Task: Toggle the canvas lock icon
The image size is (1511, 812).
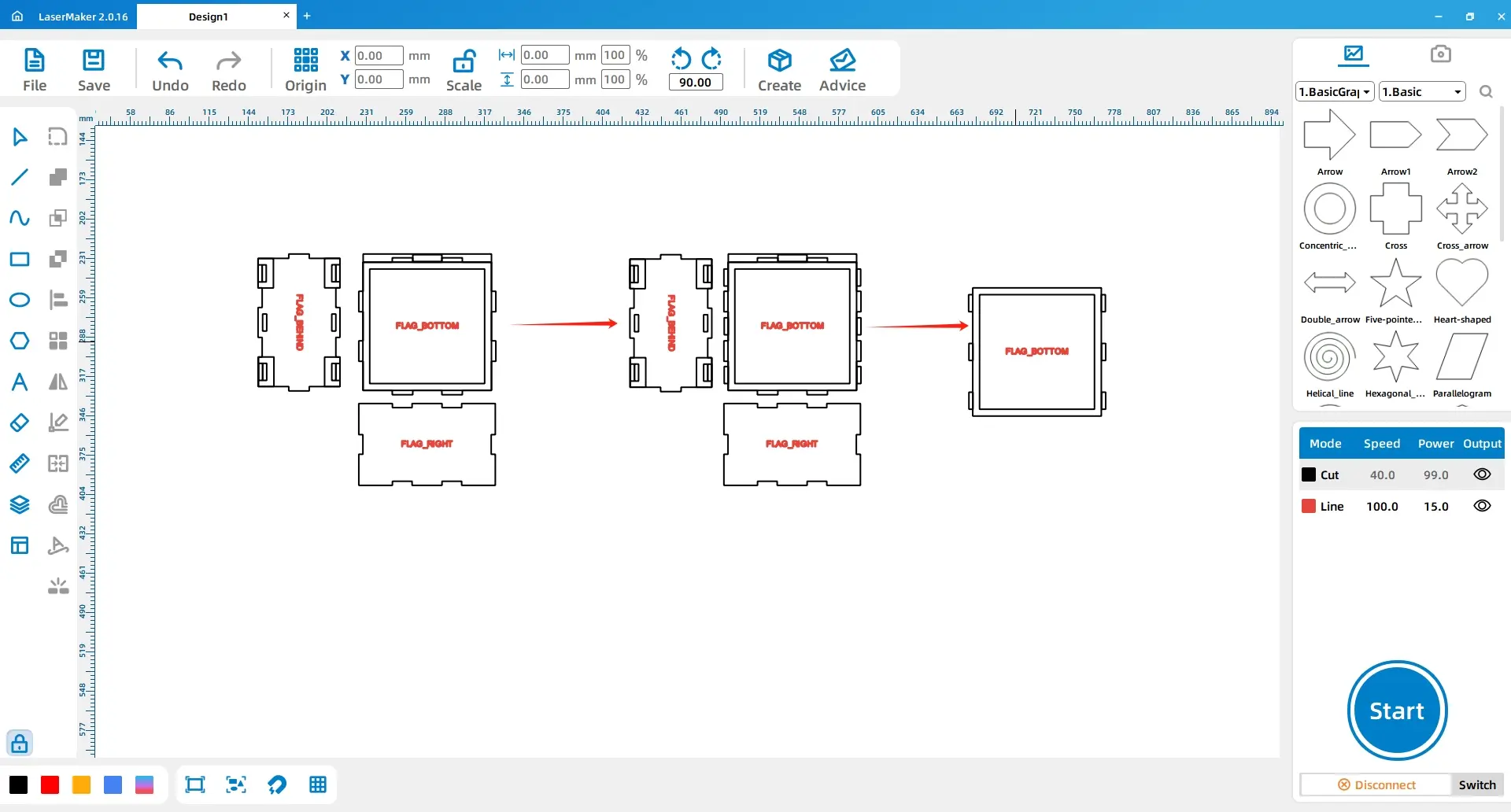Action: tap(20, 743)
